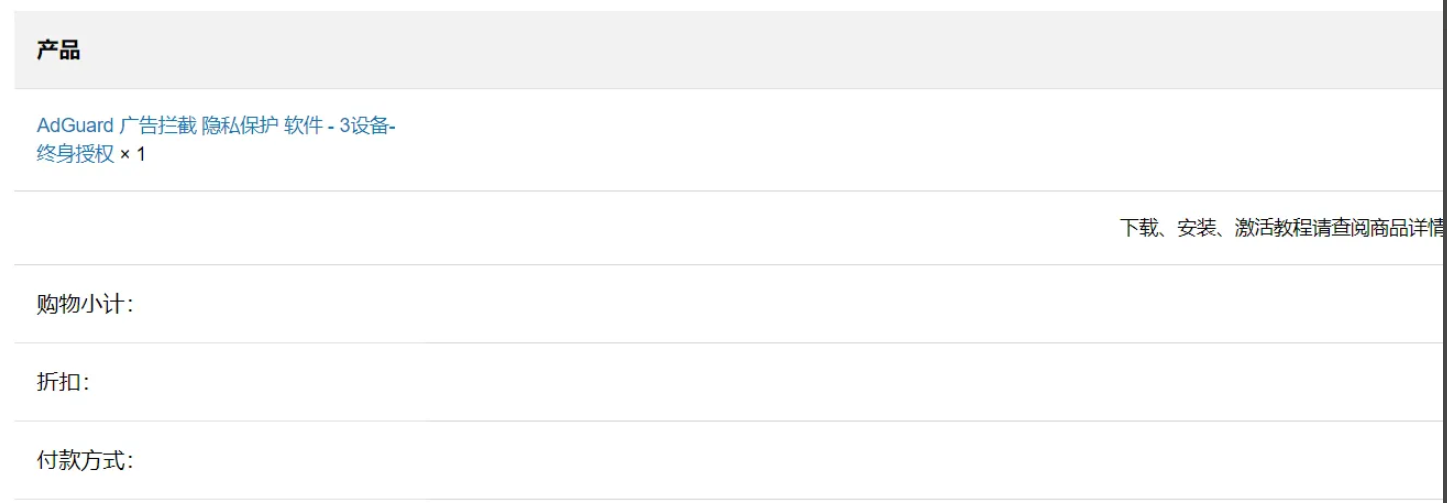The height and width of the screenshot is (503, 1447).
Task: Click the word 下载 in the tutorial note
Action: (1138, 228)
